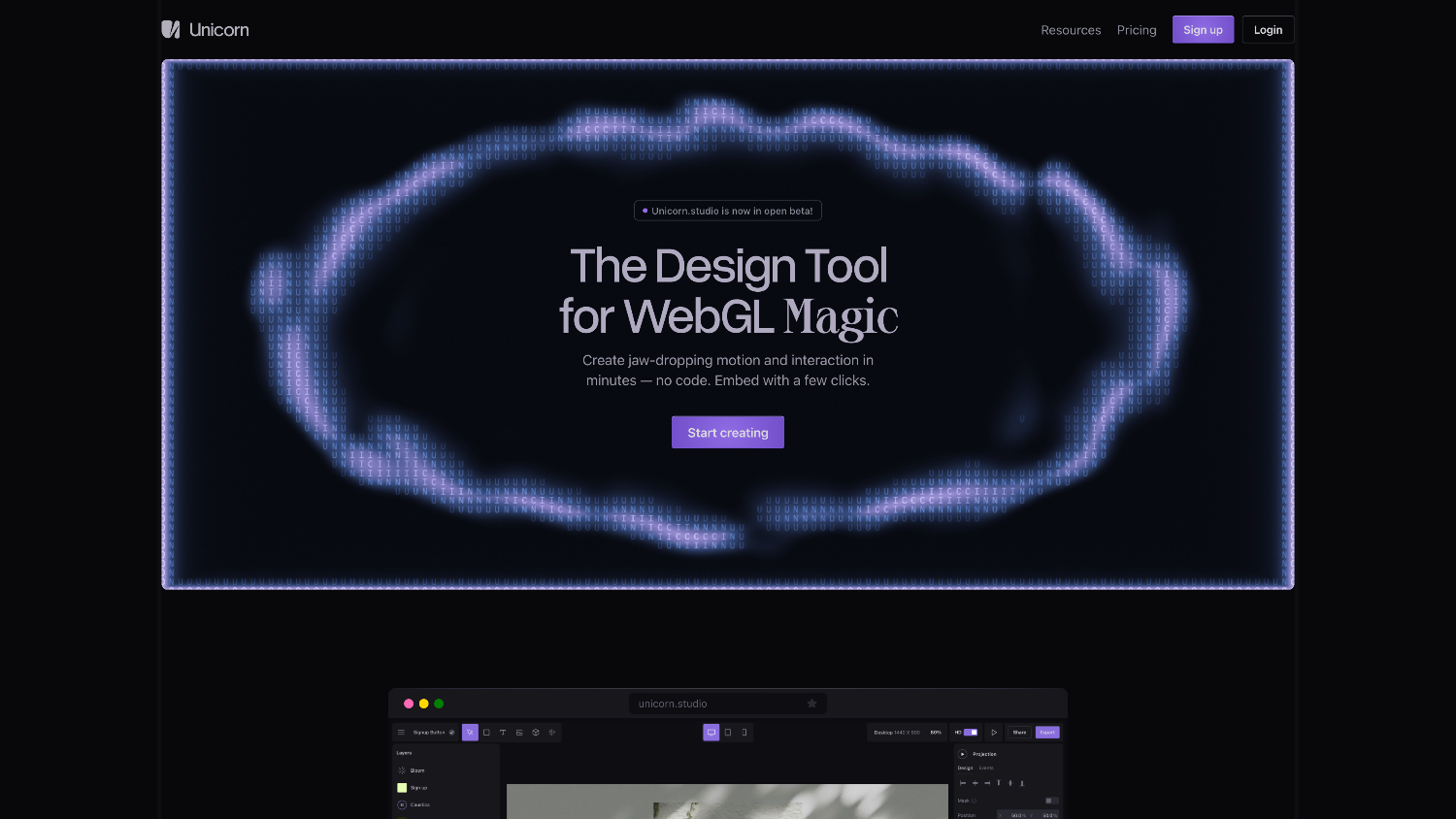1456x819 pixels.
Task: Select the pointer selection tool in editor
Action: (x=470, y=733)
